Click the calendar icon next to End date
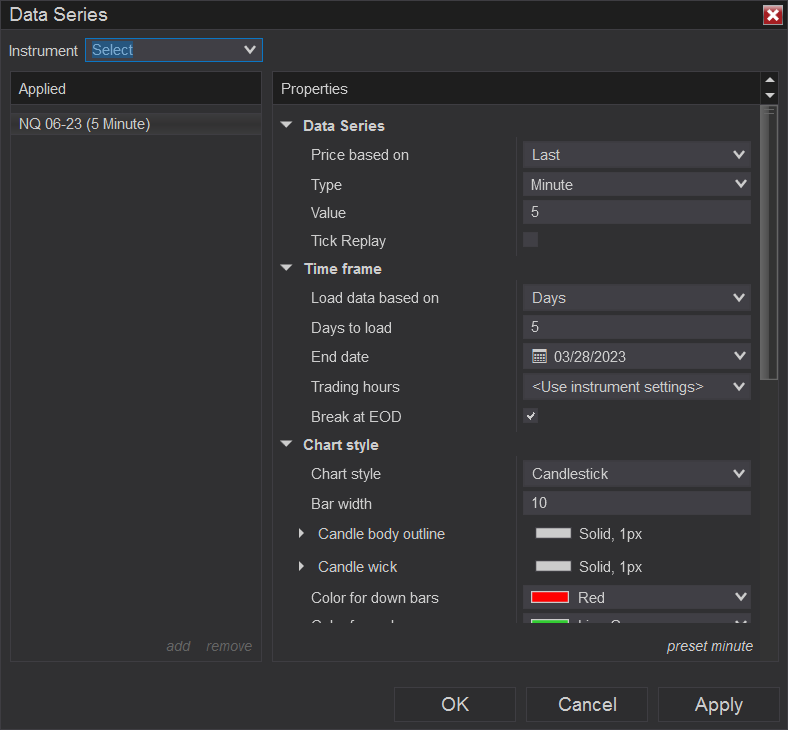Viewport: 788px width, 730px height. coord(539,357)
